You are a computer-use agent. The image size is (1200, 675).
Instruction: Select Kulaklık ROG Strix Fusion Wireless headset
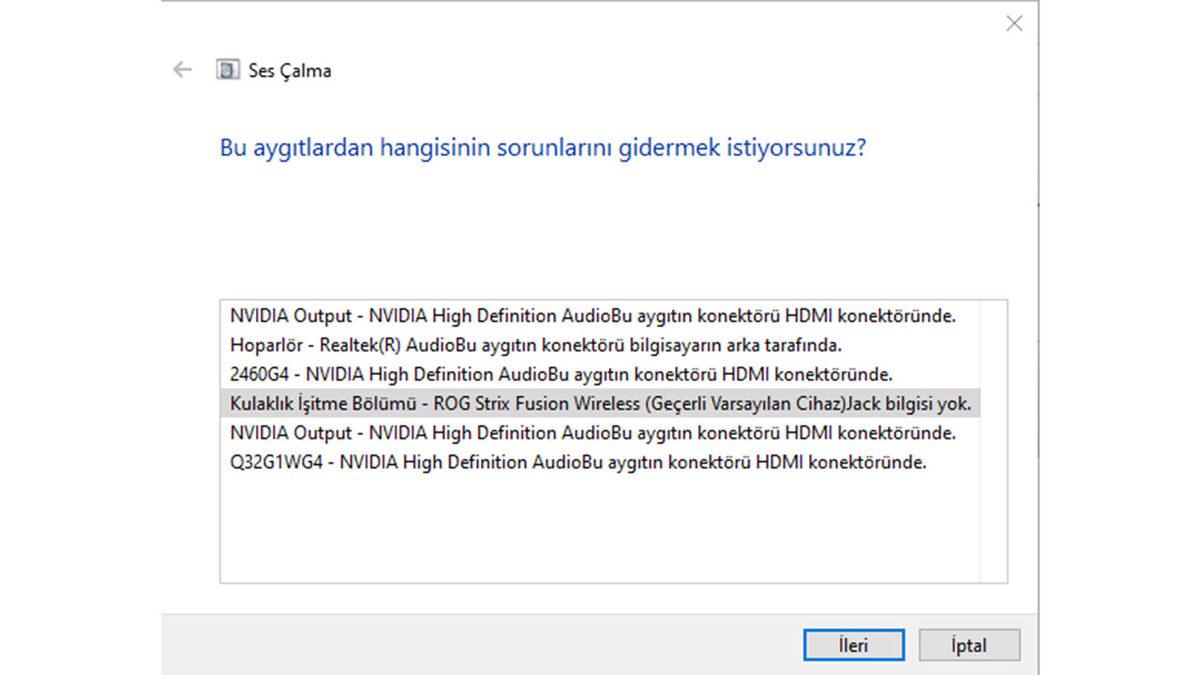point(600,404)
